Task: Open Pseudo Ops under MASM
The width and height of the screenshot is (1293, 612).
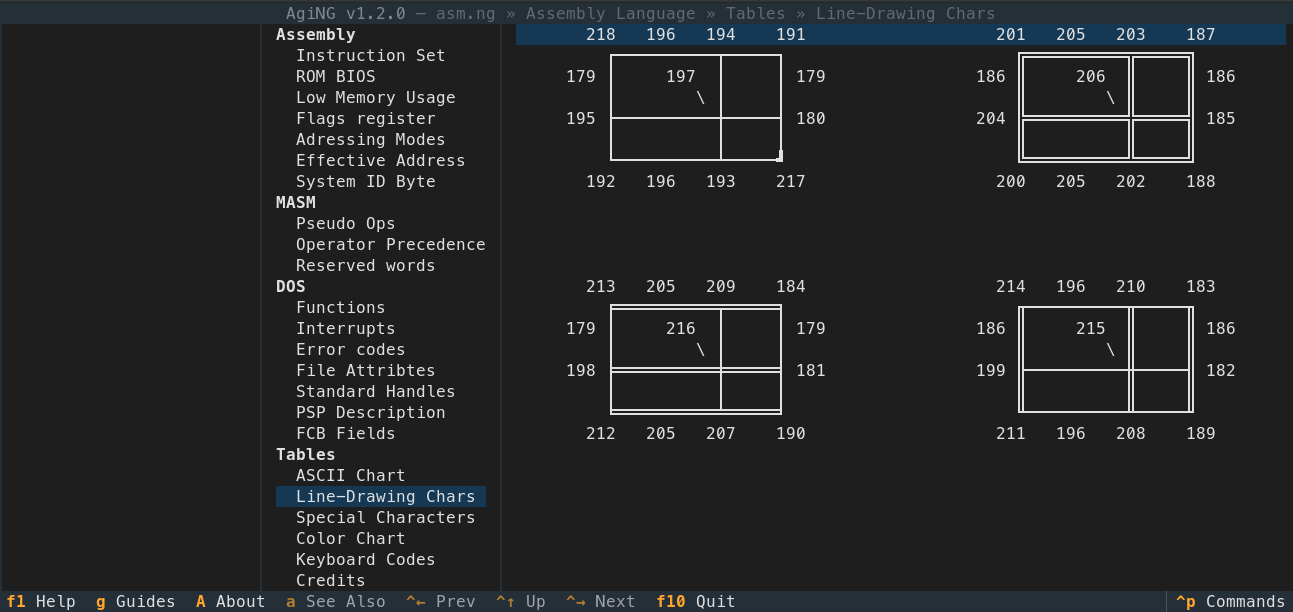Action: [x=346, y=224]
